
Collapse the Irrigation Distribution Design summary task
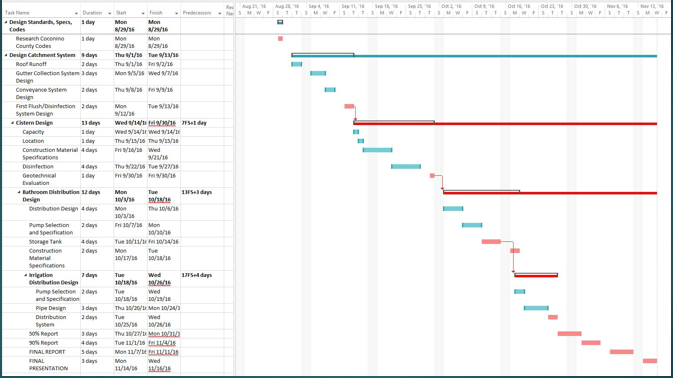coord(25,275)
